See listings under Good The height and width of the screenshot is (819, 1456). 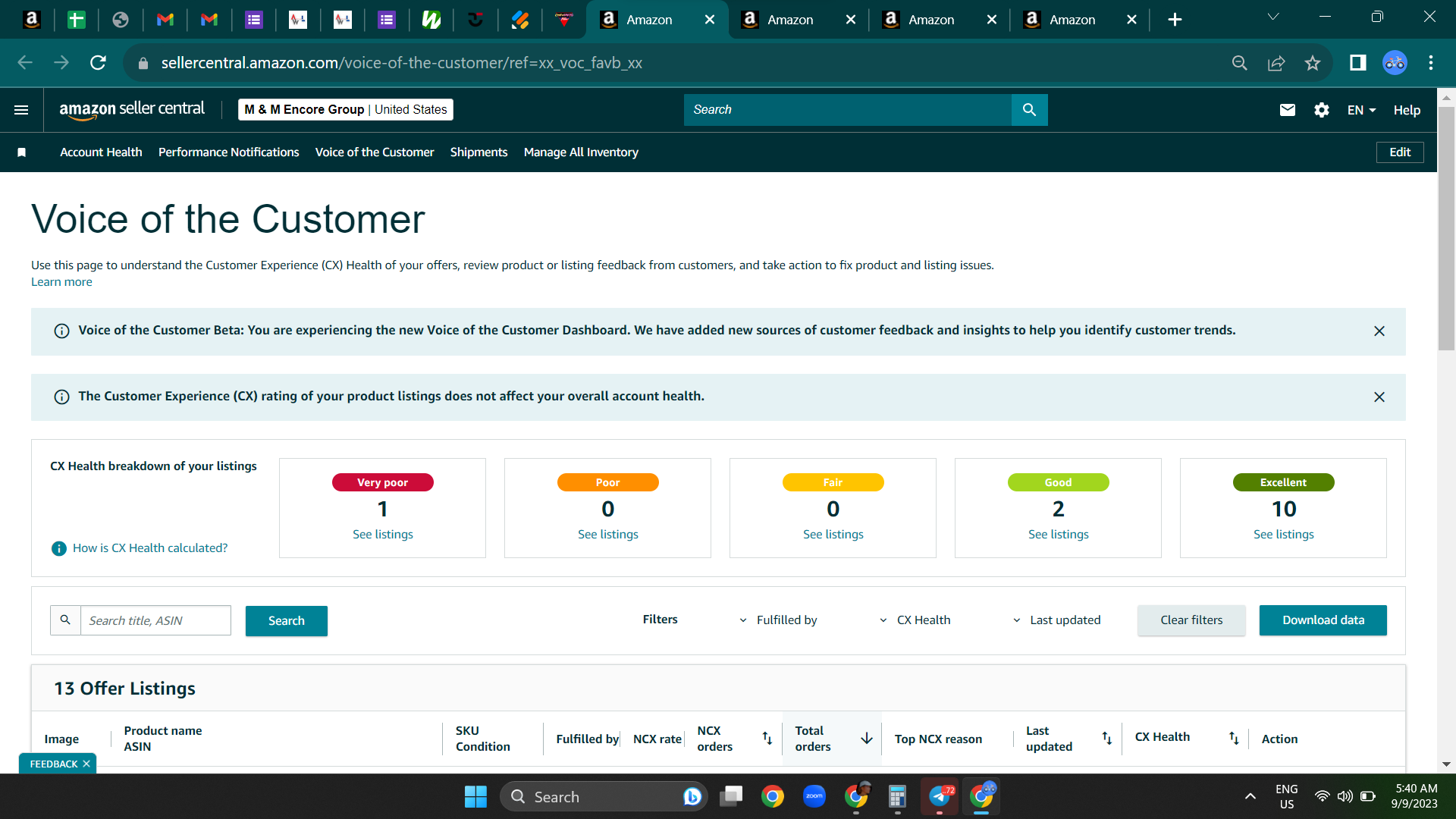coord(1059,535)
